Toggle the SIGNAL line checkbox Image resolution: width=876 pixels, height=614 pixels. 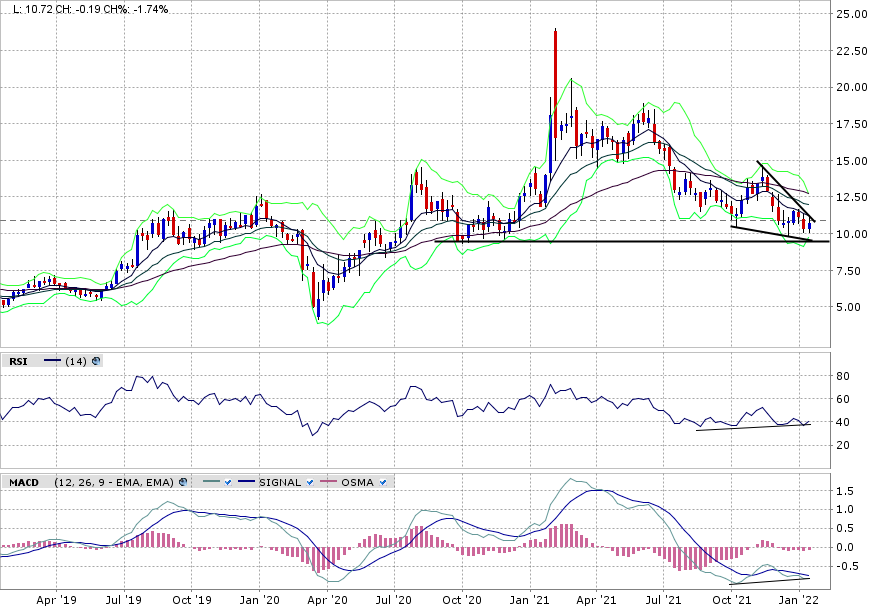pyautogui.click(x=310, y=482)
